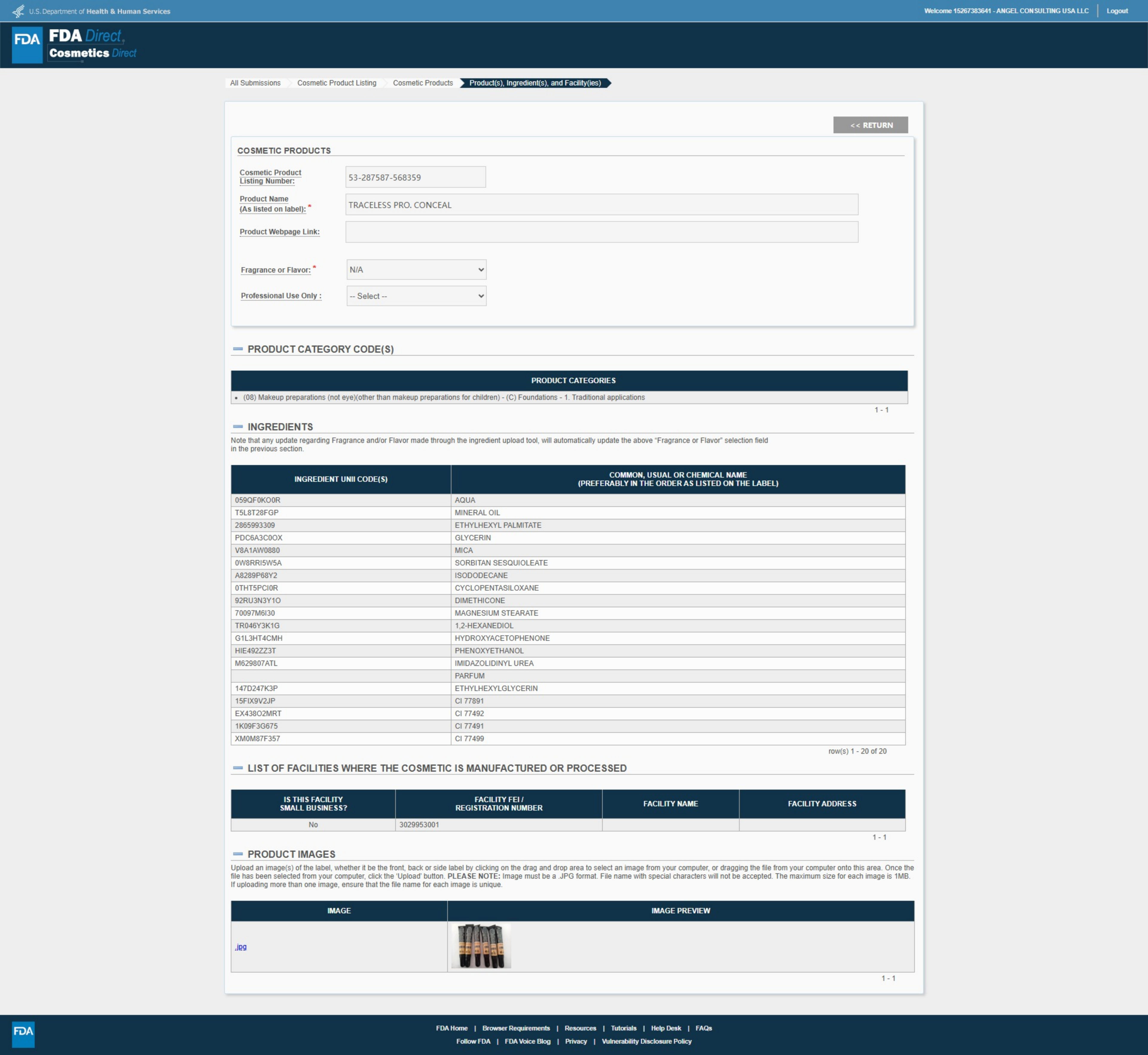Collapse the List of Facilities section
This screenshot has width=1148, height=1055.
(x=238, y=768)
